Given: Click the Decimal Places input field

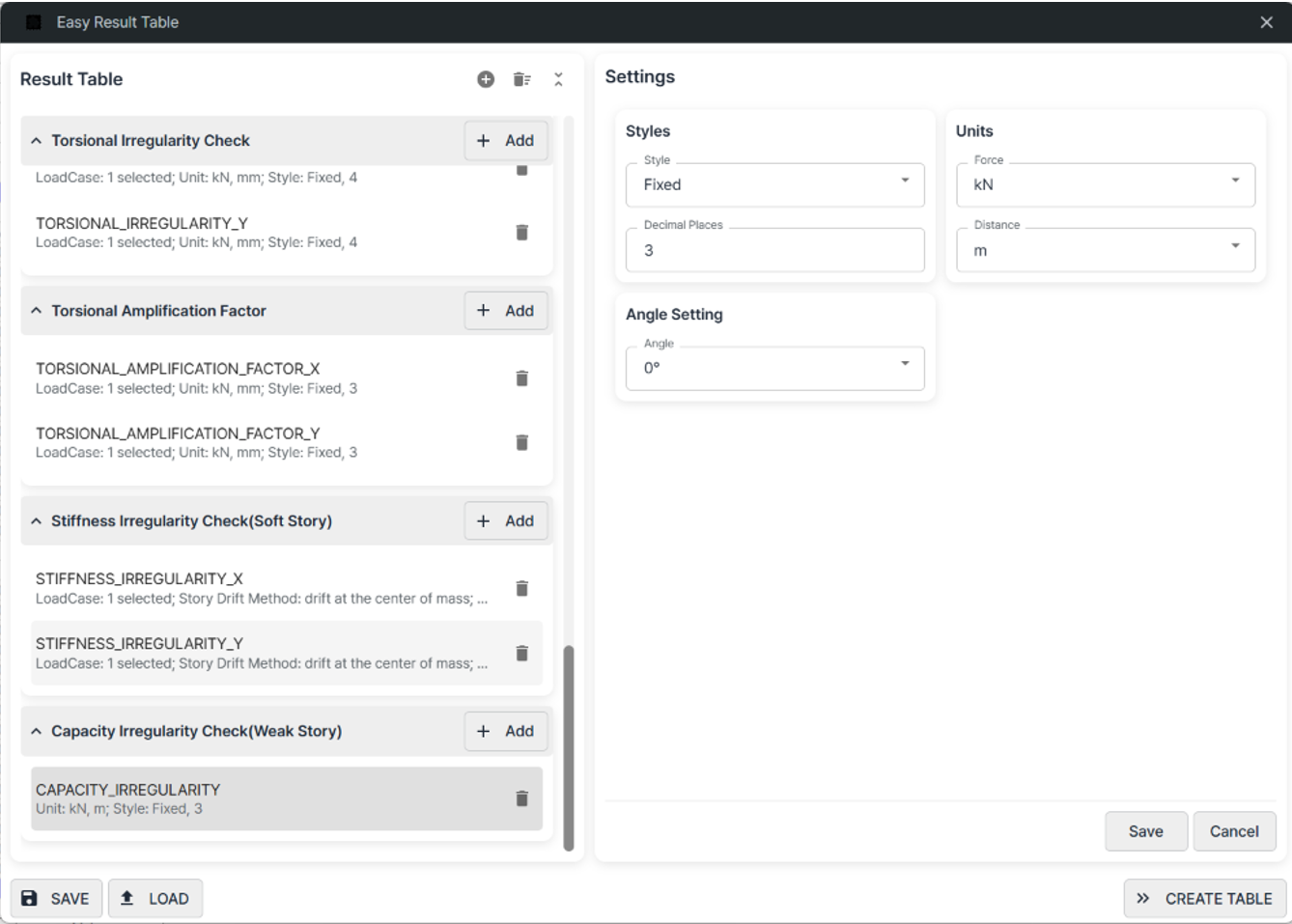Looking at the screenshot, I should [774, 250].
